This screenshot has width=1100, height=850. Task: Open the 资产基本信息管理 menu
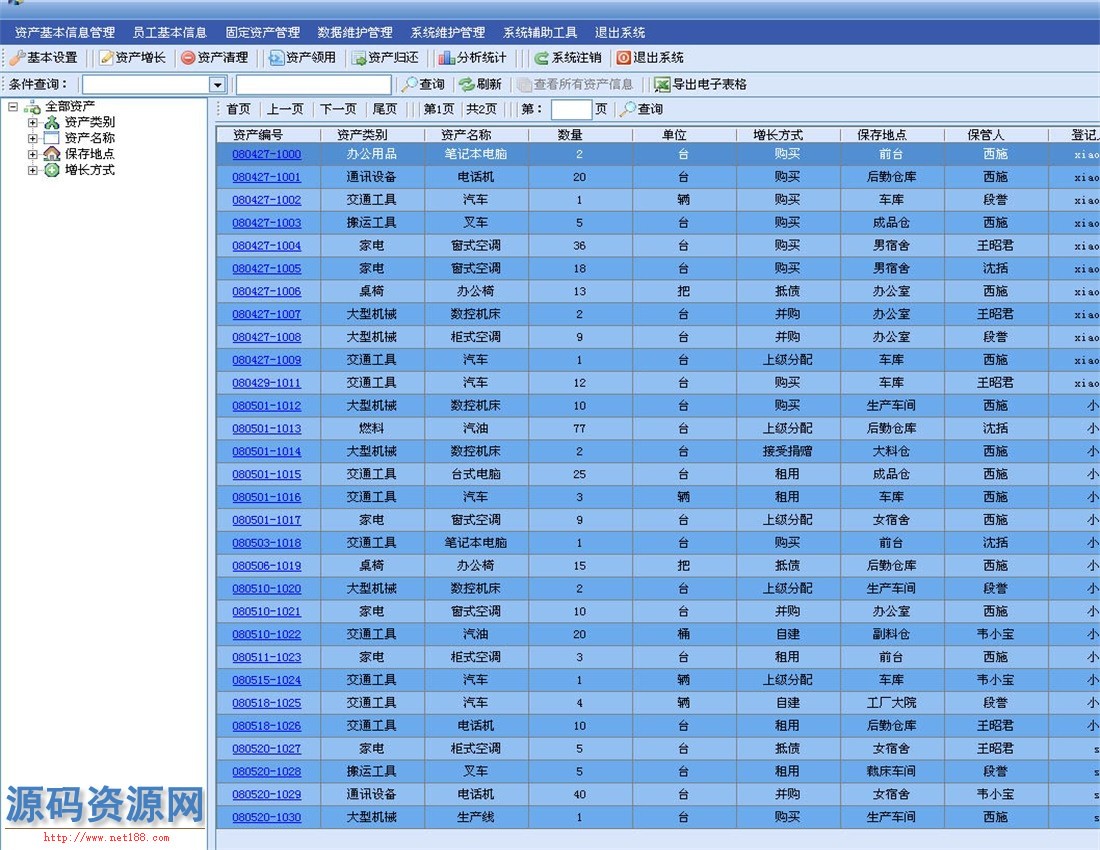65,32
